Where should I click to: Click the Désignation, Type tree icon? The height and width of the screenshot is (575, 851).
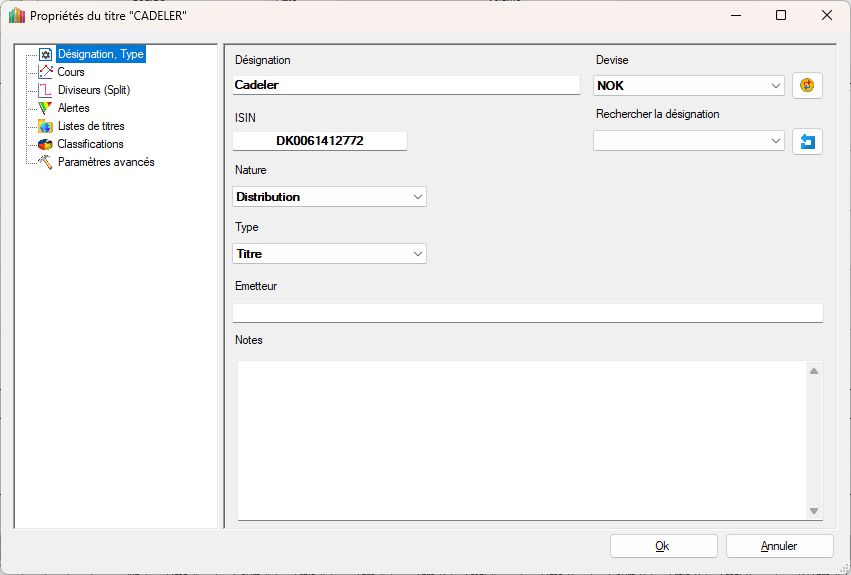point(45,54)
